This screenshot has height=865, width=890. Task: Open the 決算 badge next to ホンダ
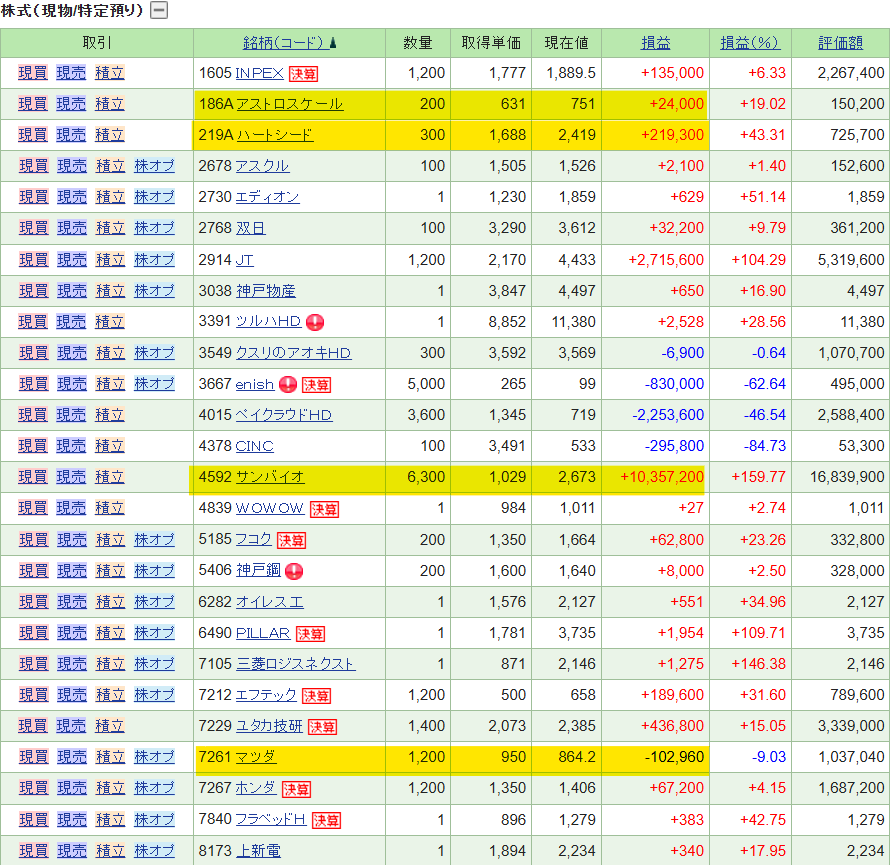pos(296,788)
